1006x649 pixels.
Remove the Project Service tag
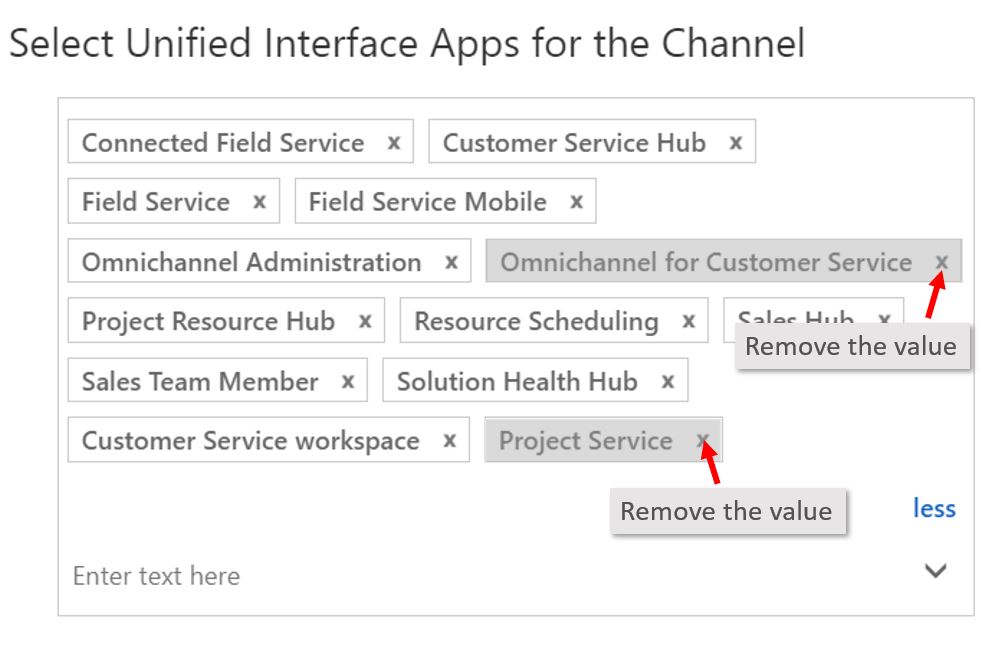[x=703, y=440]
